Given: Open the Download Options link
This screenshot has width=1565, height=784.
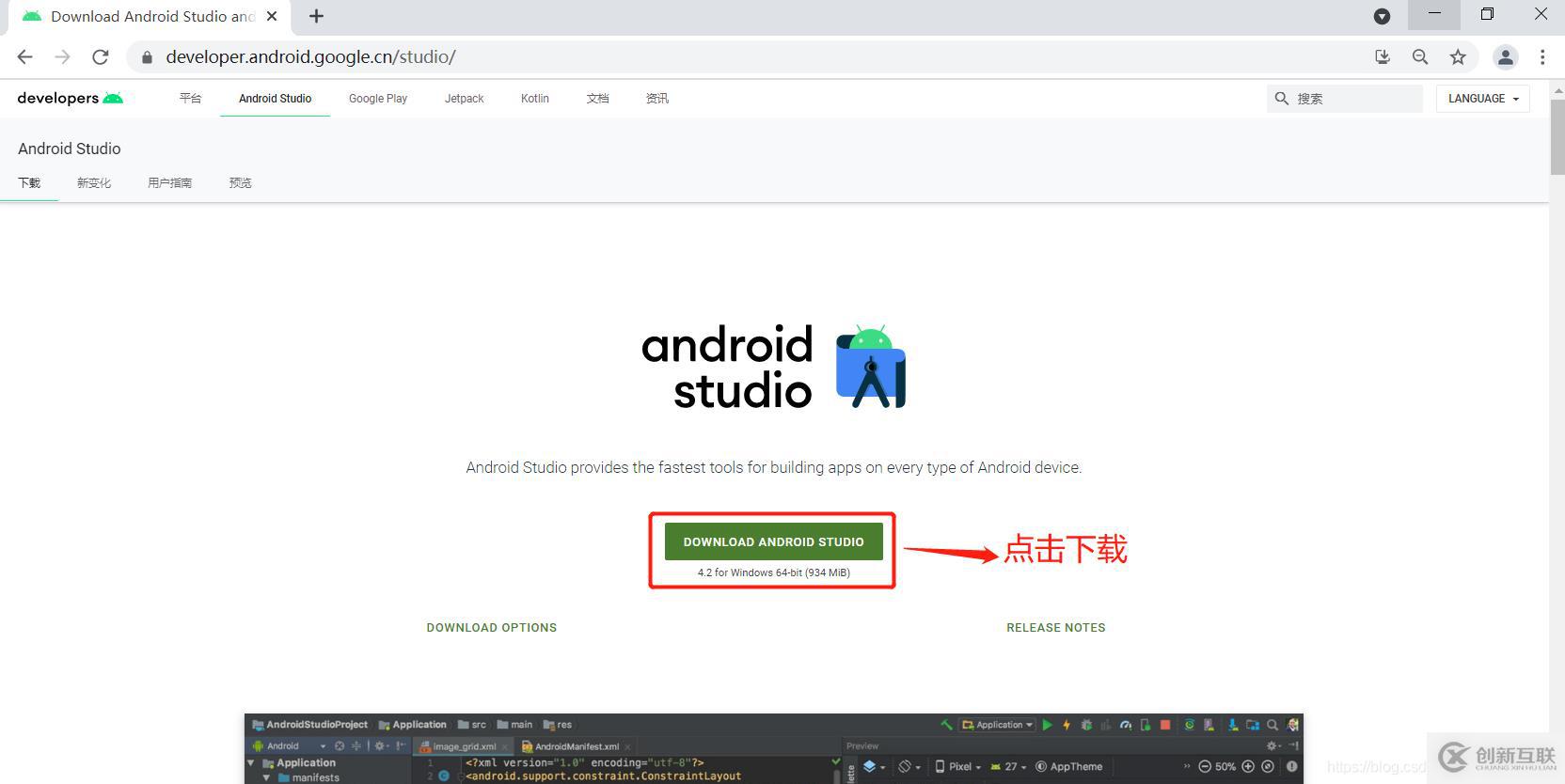Looking at the screenshot, I should click(x=492, y=627).
